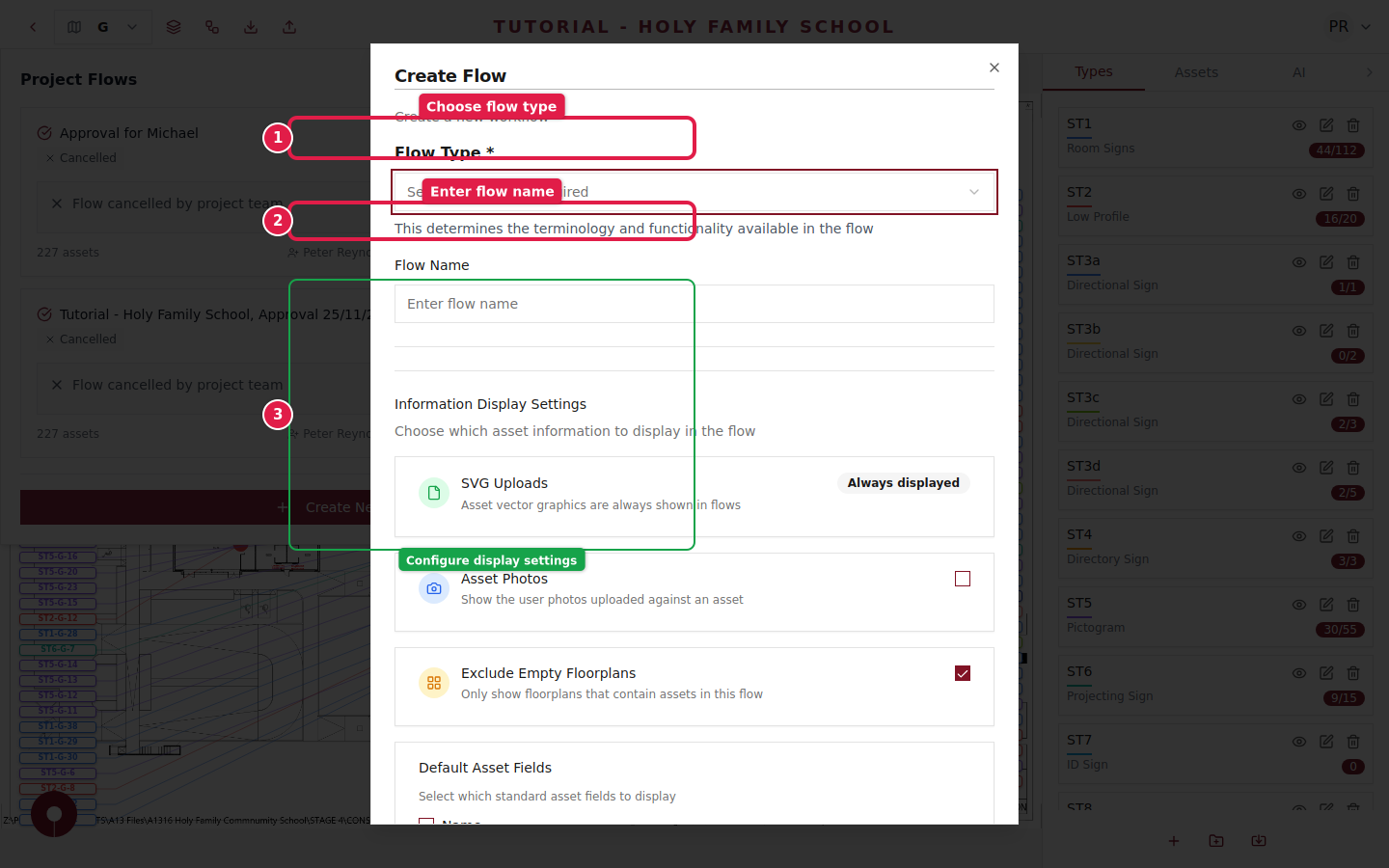
Task: Click the flows workflow icon in toolbar
Action: click(x=212, y=27)
